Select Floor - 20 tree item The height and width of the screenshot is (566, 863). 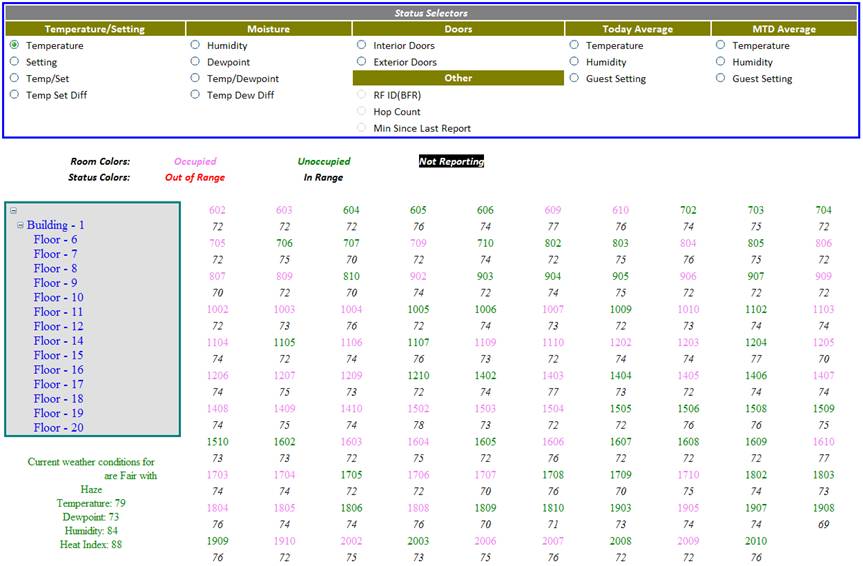point(58,427)
